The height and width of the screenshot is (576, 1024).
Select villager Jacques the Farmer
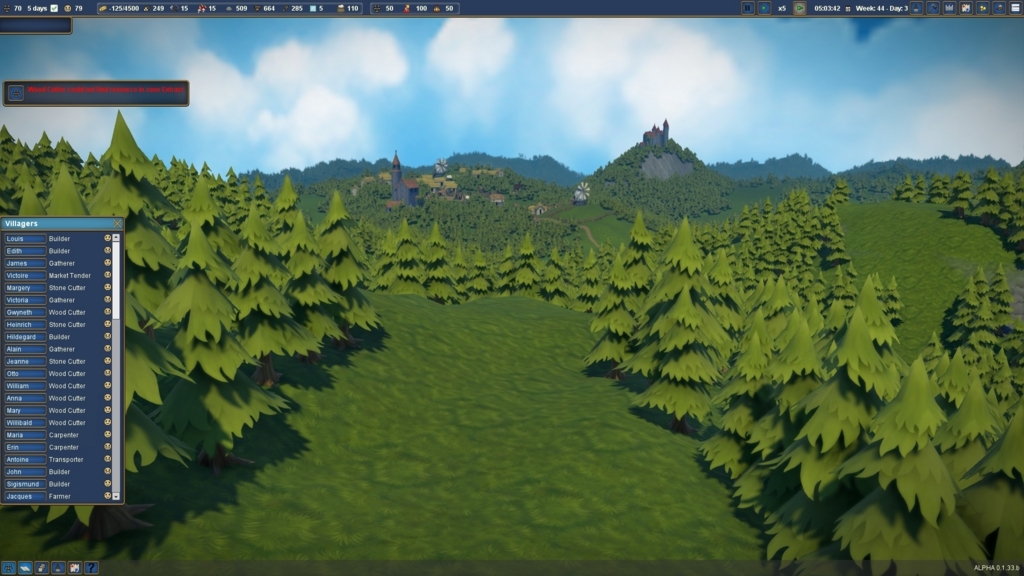coord(25,496)
